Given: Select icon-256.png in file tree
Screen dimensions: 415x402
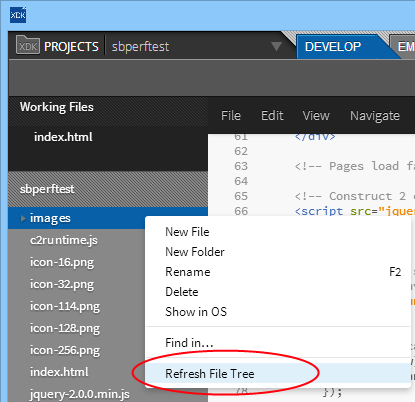Looking at the screenshot, I should click(x=65, y=350).
